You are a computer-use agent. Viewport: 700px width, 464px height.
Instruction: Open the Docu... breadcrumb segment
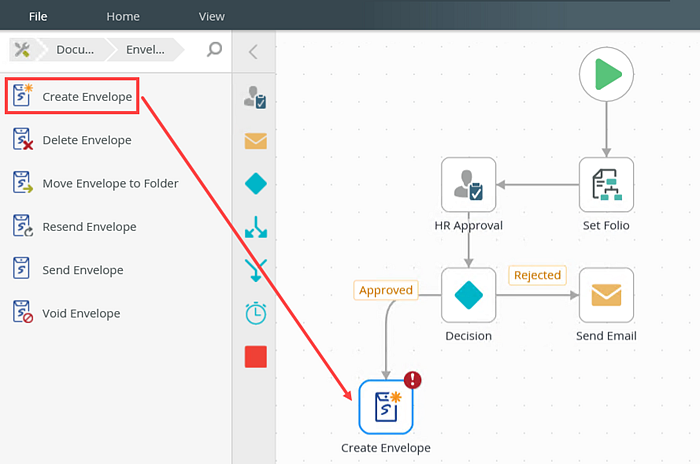click(75, 50)
